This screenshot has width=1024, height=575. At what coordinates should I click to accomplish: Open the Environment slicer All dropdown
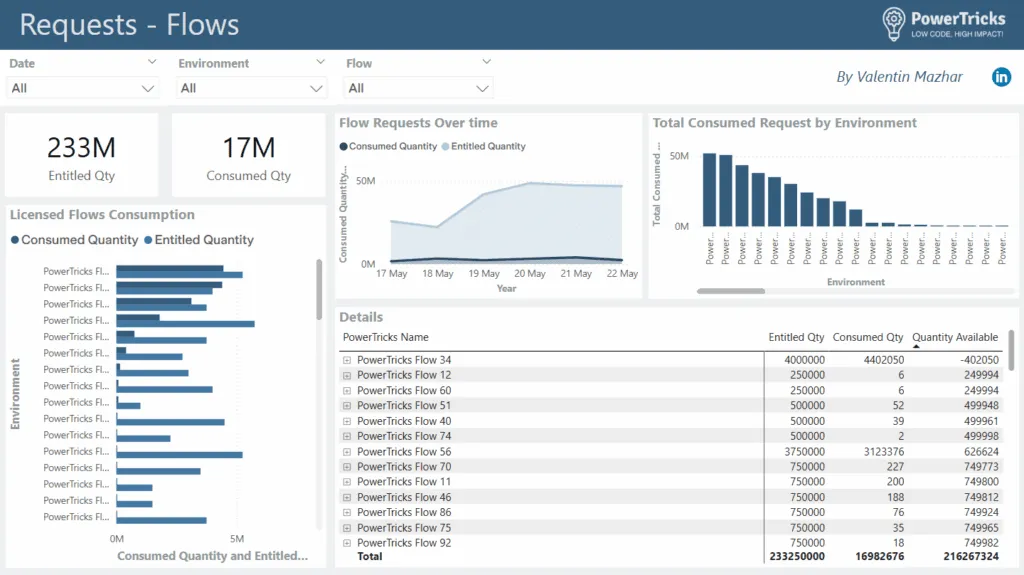pos(251,88)
